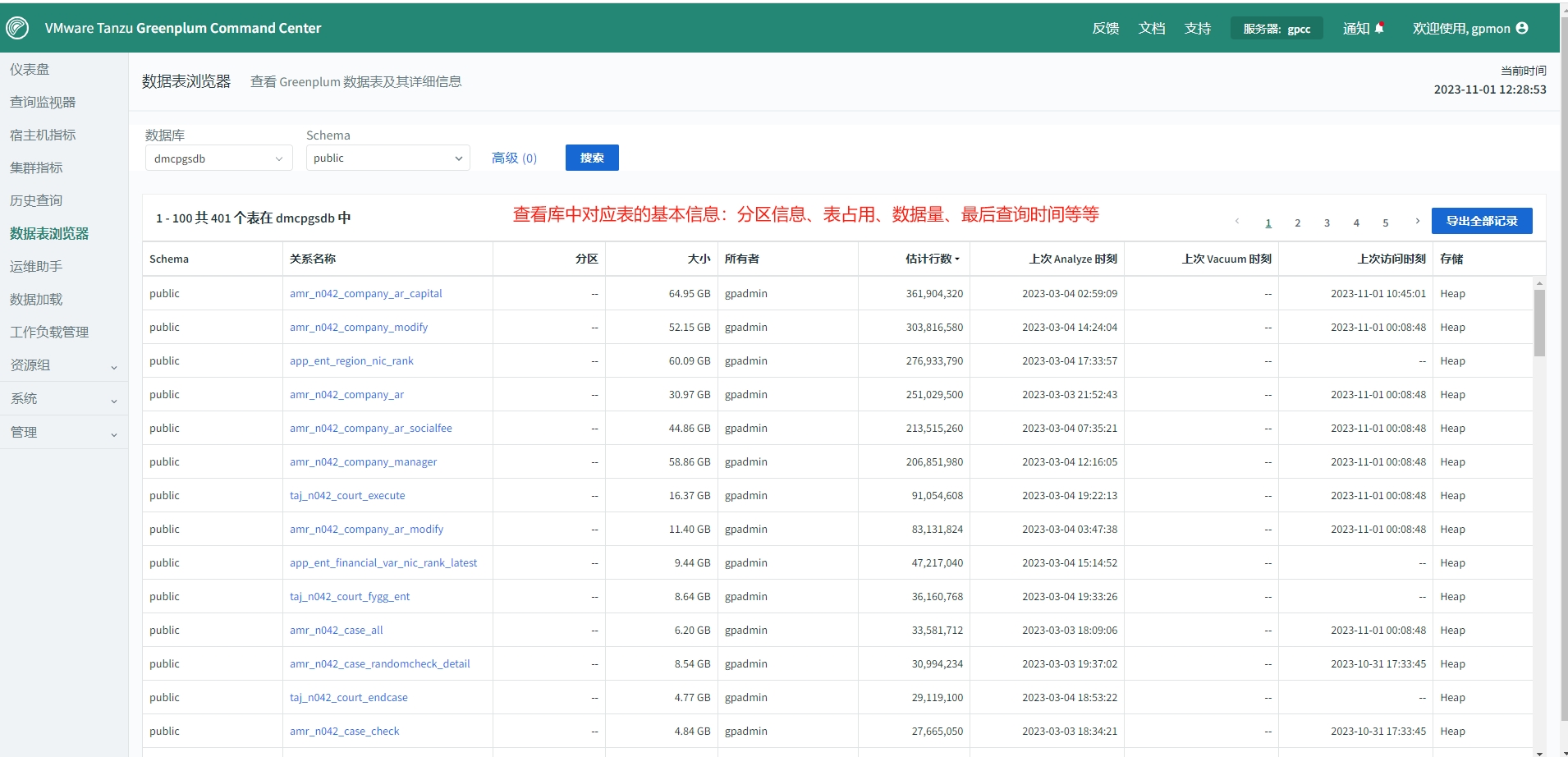Click the 搜索 search button
This screenshot has width=1568, height=757.
pos(591,157)
